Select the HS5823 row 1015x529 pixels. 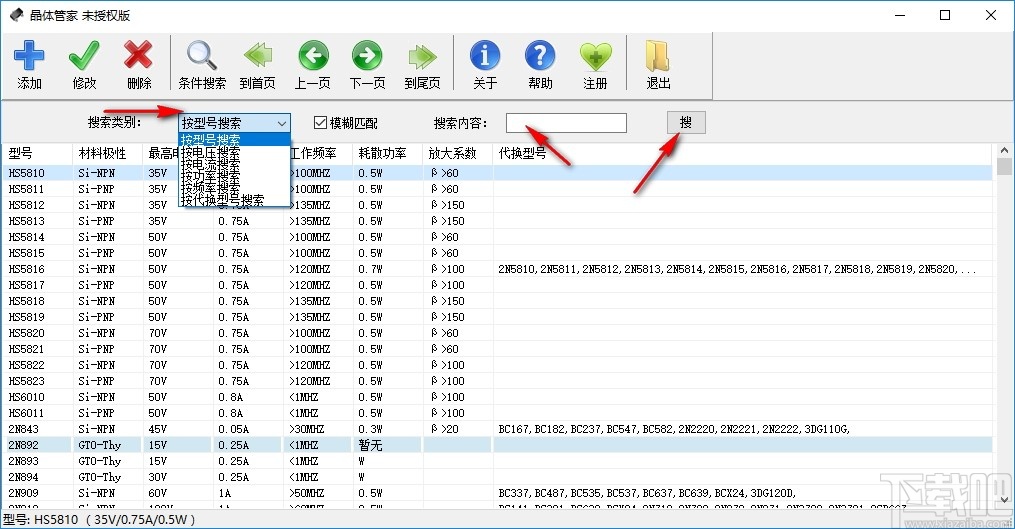coord(497,381)
